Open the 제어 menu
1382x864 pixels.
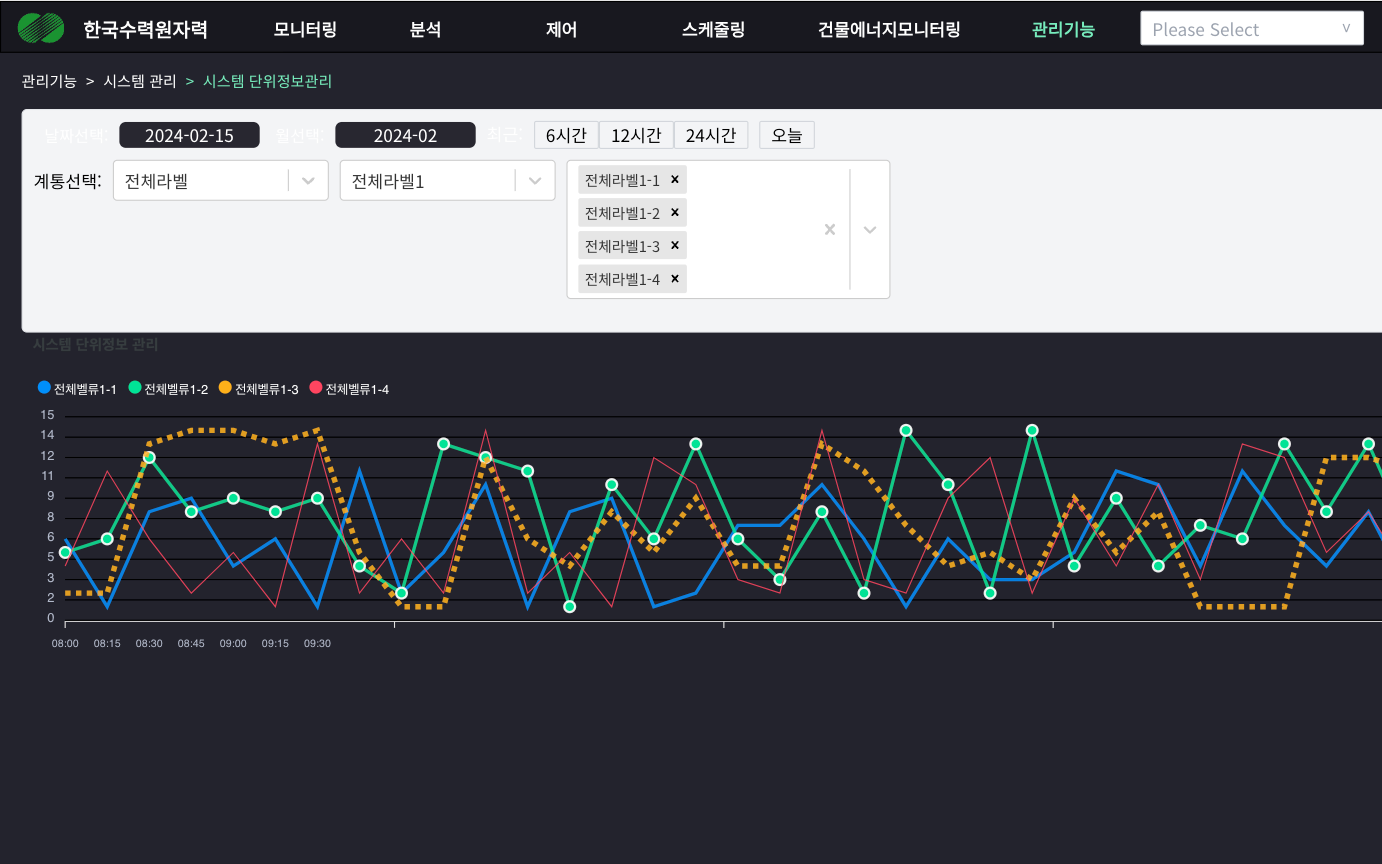(x=561, y=29)
